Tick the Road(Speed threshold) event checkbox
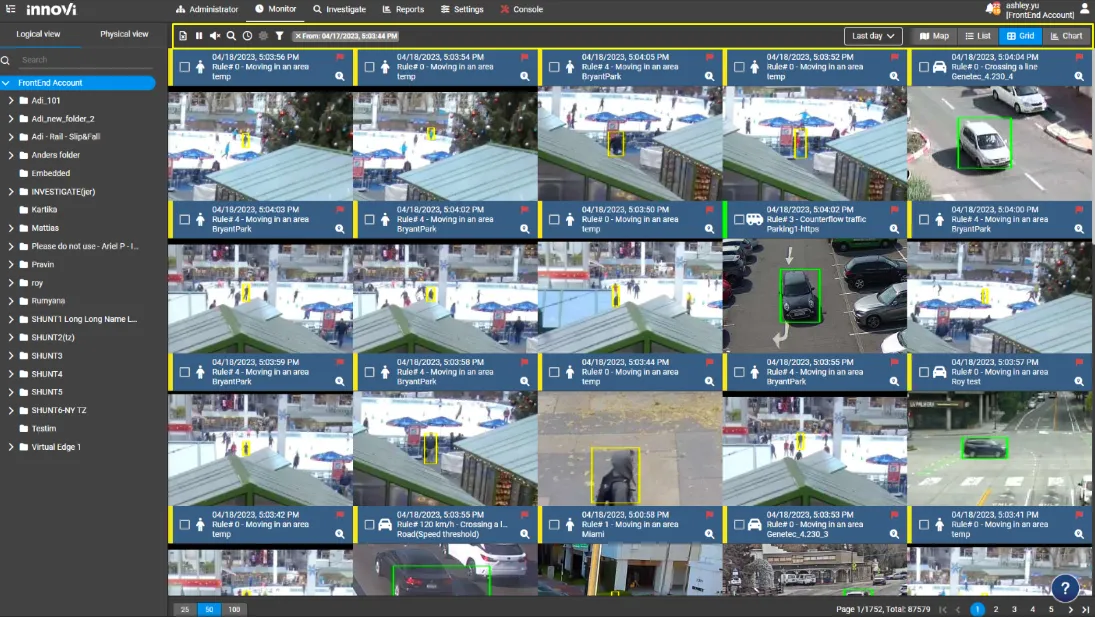This screenshot has width=1095, height=617. (x=369, y=524)
